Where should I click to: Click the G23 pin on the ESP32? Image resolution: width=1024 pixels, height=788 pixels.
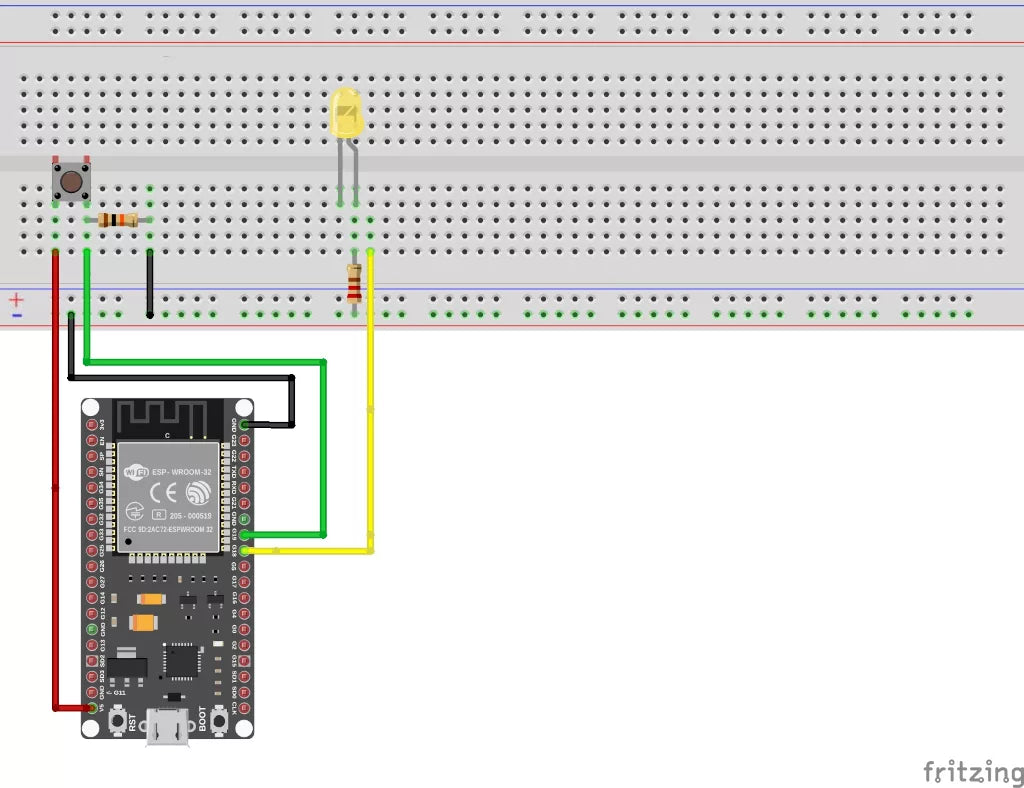pos(245,440)
